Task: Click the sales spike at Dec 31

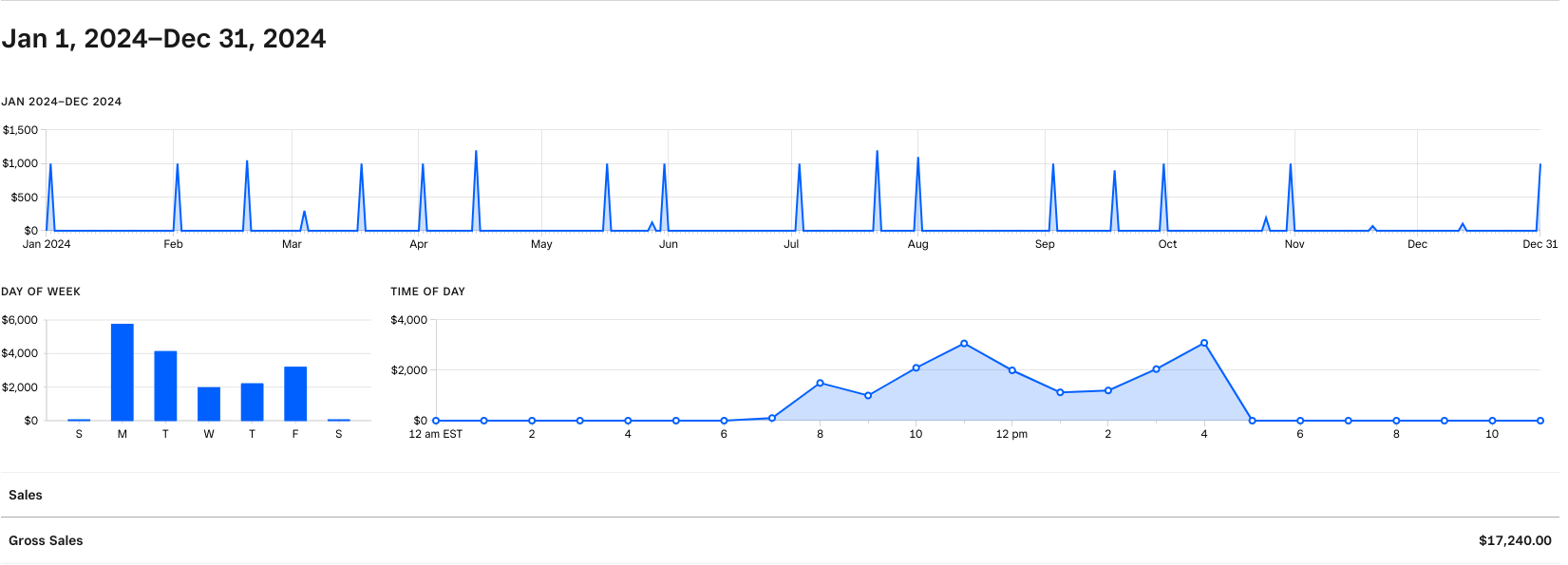Action: pyautogui.click(x=1540, y=166)
